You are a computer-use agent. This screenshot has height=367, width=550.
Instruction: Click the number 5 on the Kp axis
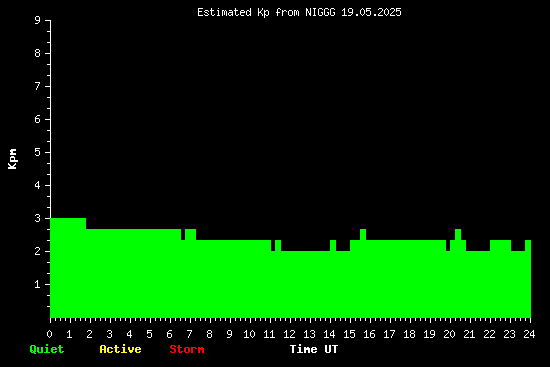tap(38, 152)
